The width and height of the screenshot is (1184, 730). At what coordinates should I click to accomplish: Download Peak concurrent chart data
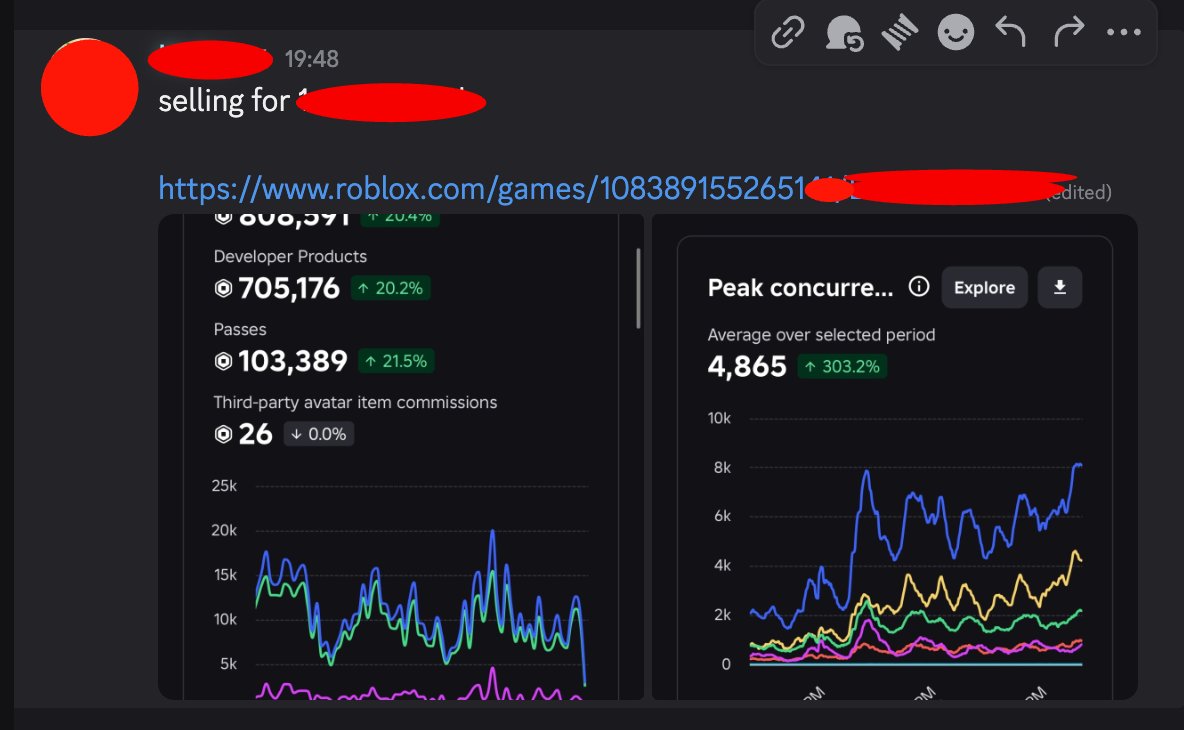pos(1059,288)
